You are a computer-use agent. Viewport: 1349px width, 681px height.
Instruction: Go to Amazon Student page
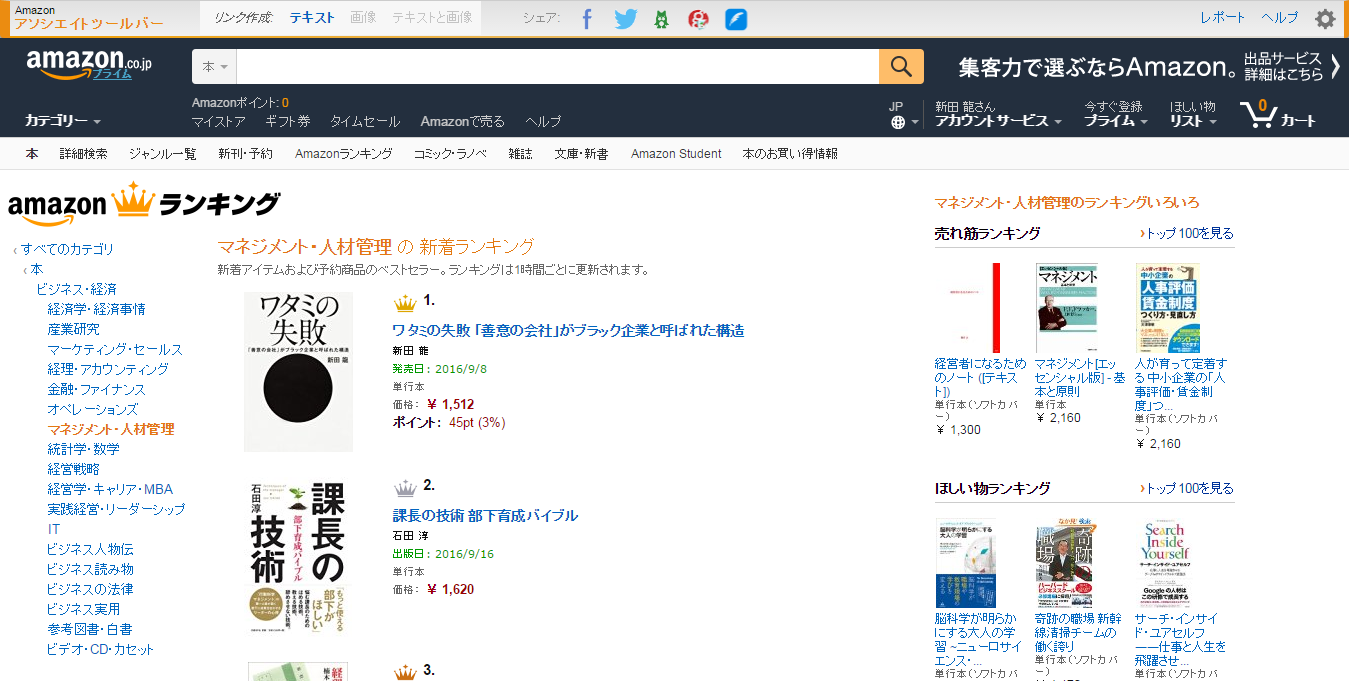[676, 154]
